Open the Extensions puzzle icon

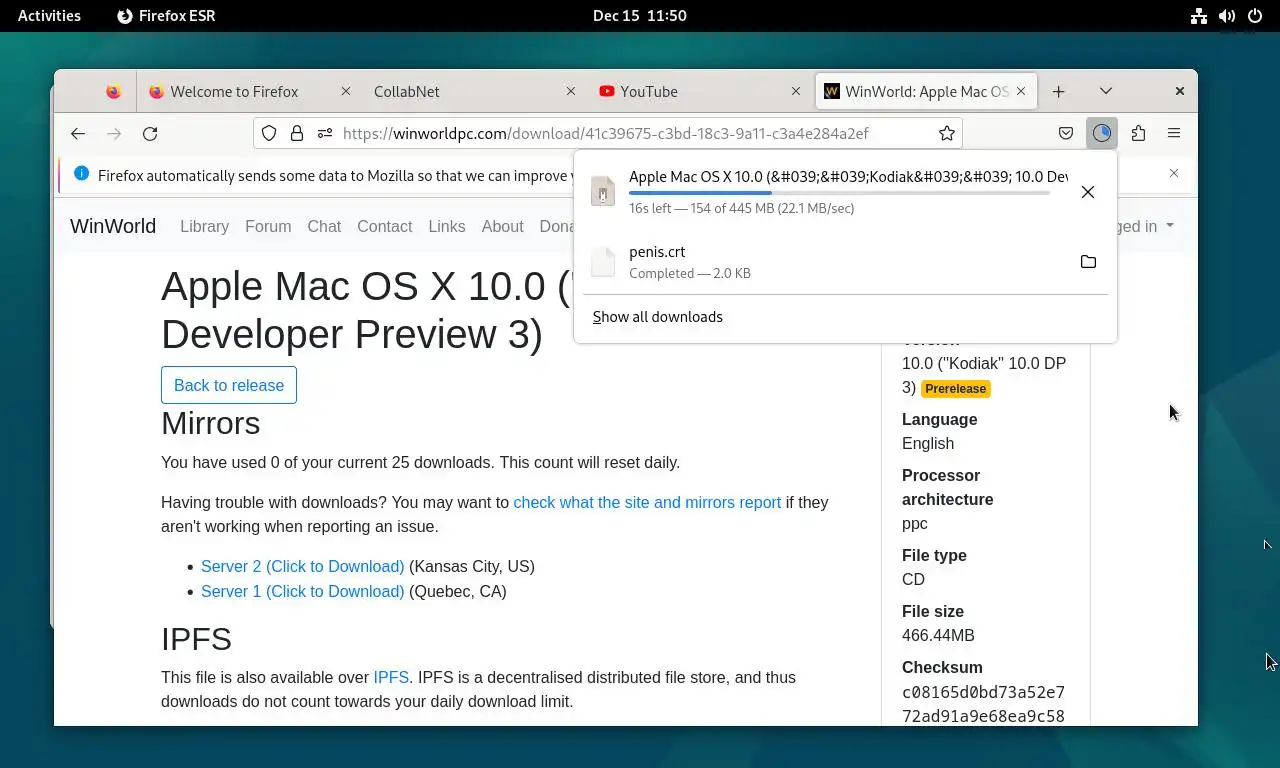(x=1138, y=133)
